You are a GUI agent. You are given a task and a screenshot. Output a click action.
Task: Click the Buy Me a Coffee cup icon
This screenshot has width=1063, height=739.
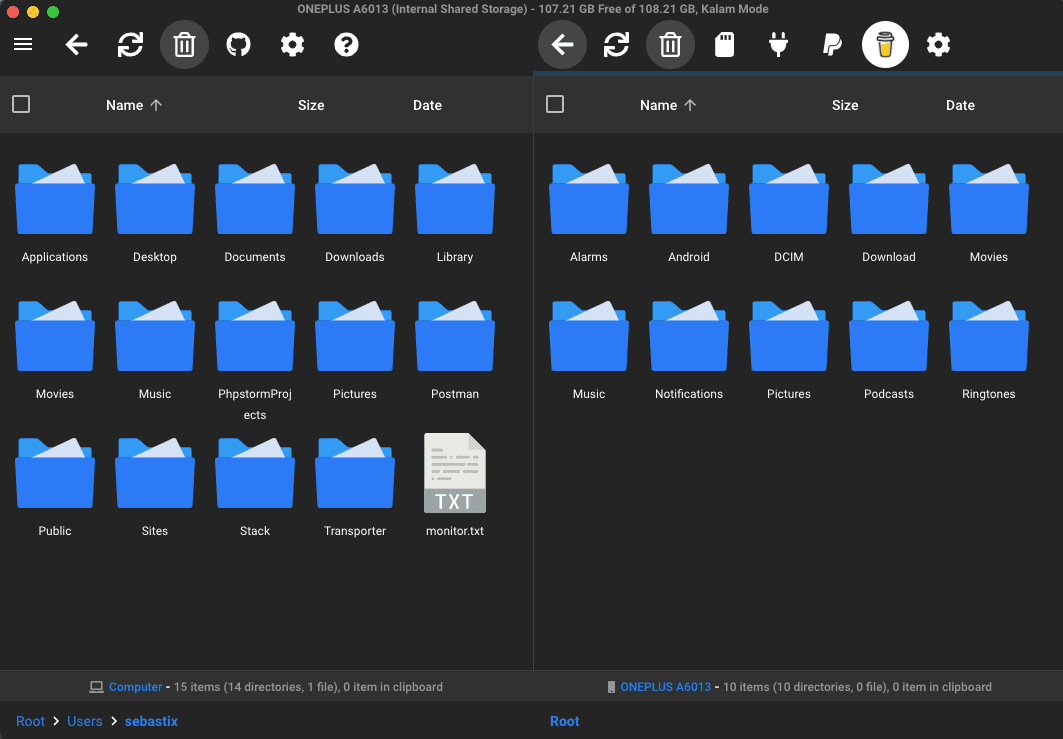pyautogui.click(x=885, y=45)
